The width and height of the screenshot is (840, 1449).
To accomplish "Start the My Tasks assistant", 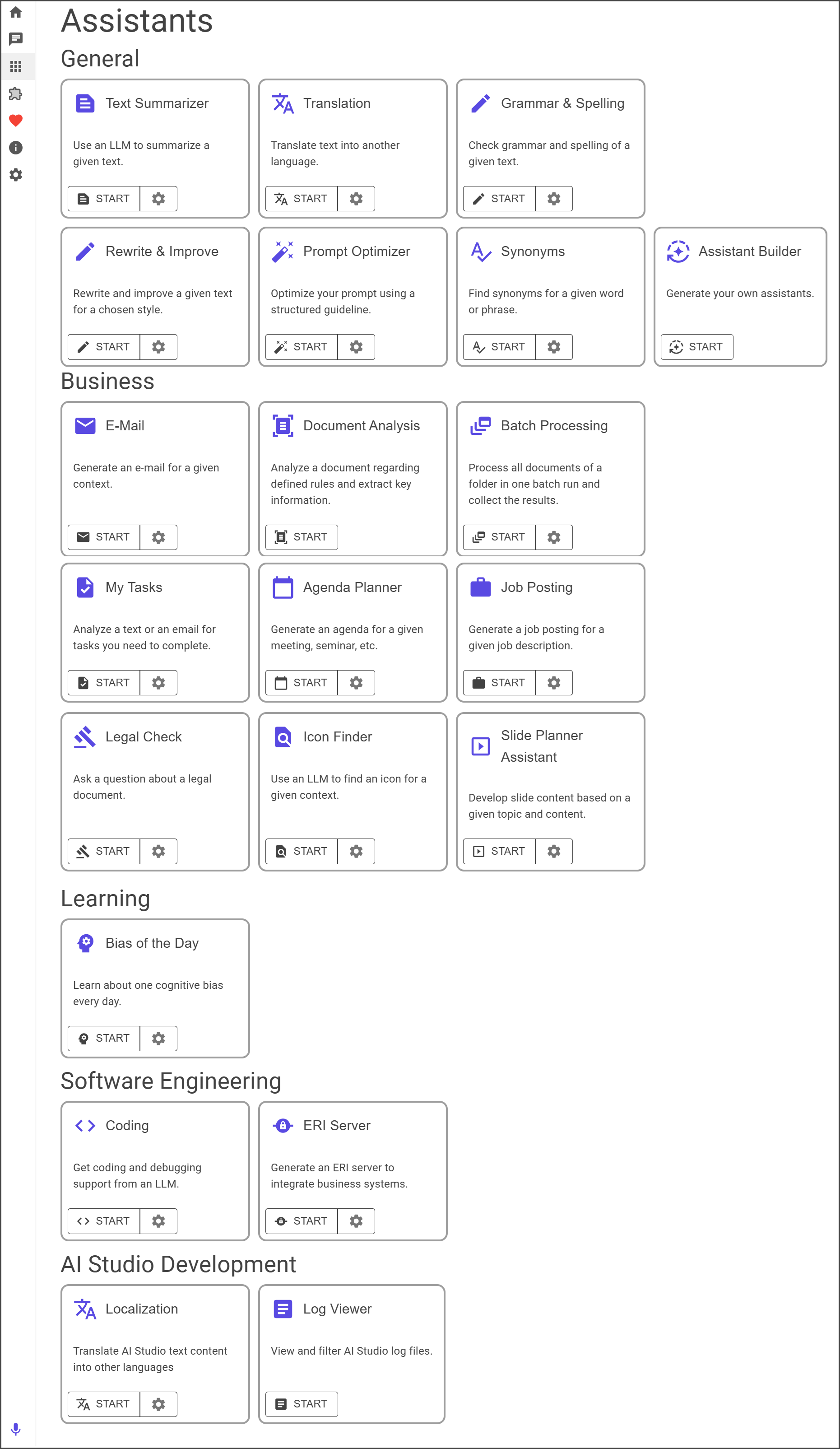I will click(x=104, y=683).
